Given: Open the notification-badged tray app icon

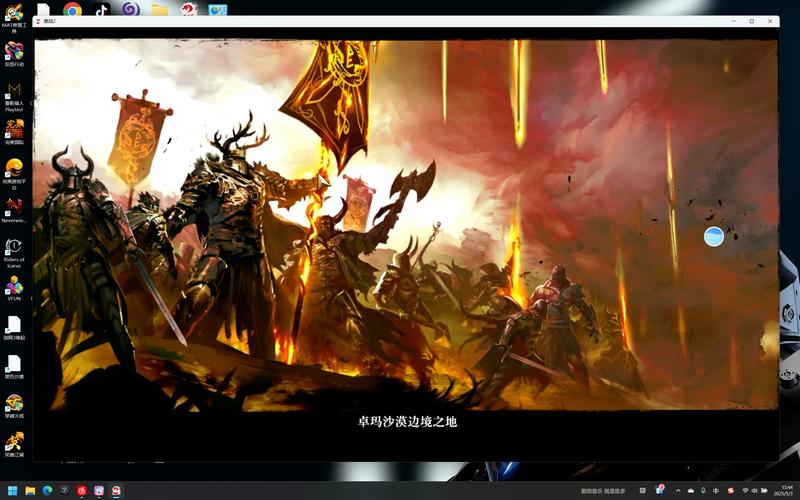Looking at the screenshot, I should 659,490.
